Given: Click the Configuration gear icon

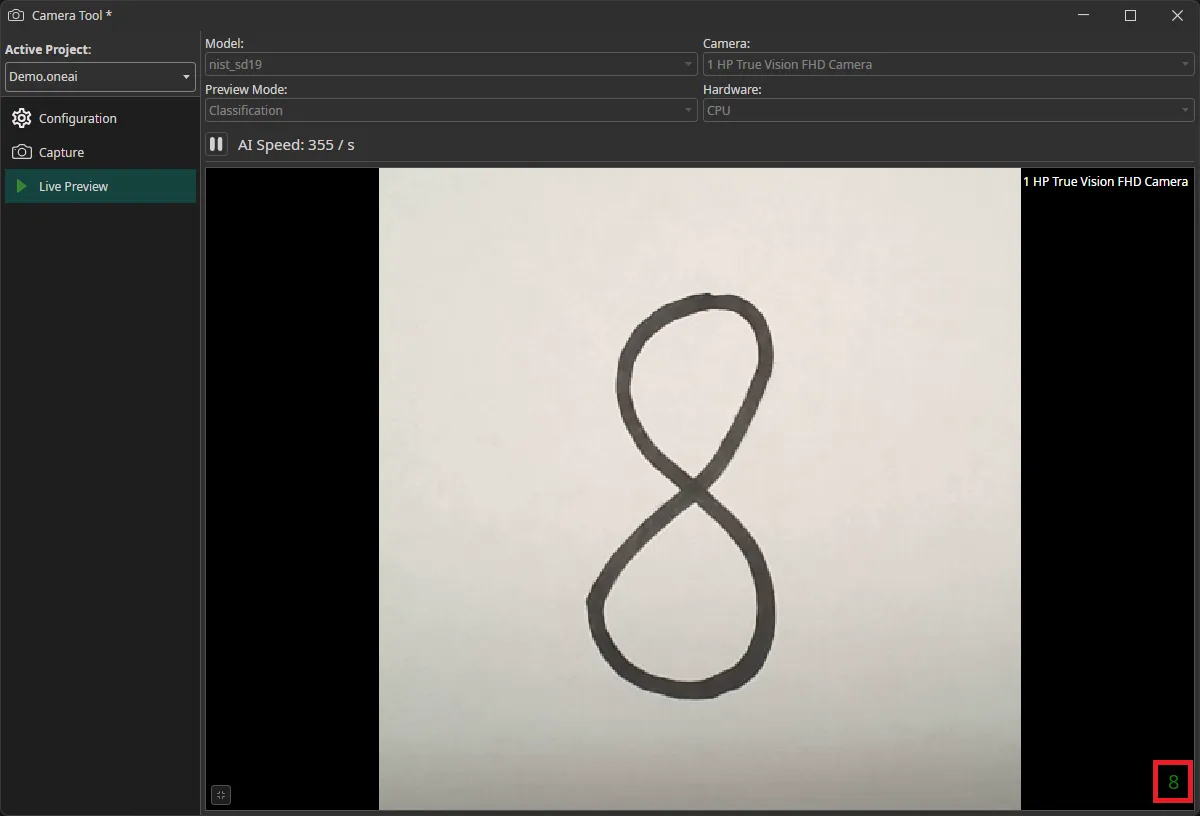Looking at the screenshot, I should click(x=22, y=118).
